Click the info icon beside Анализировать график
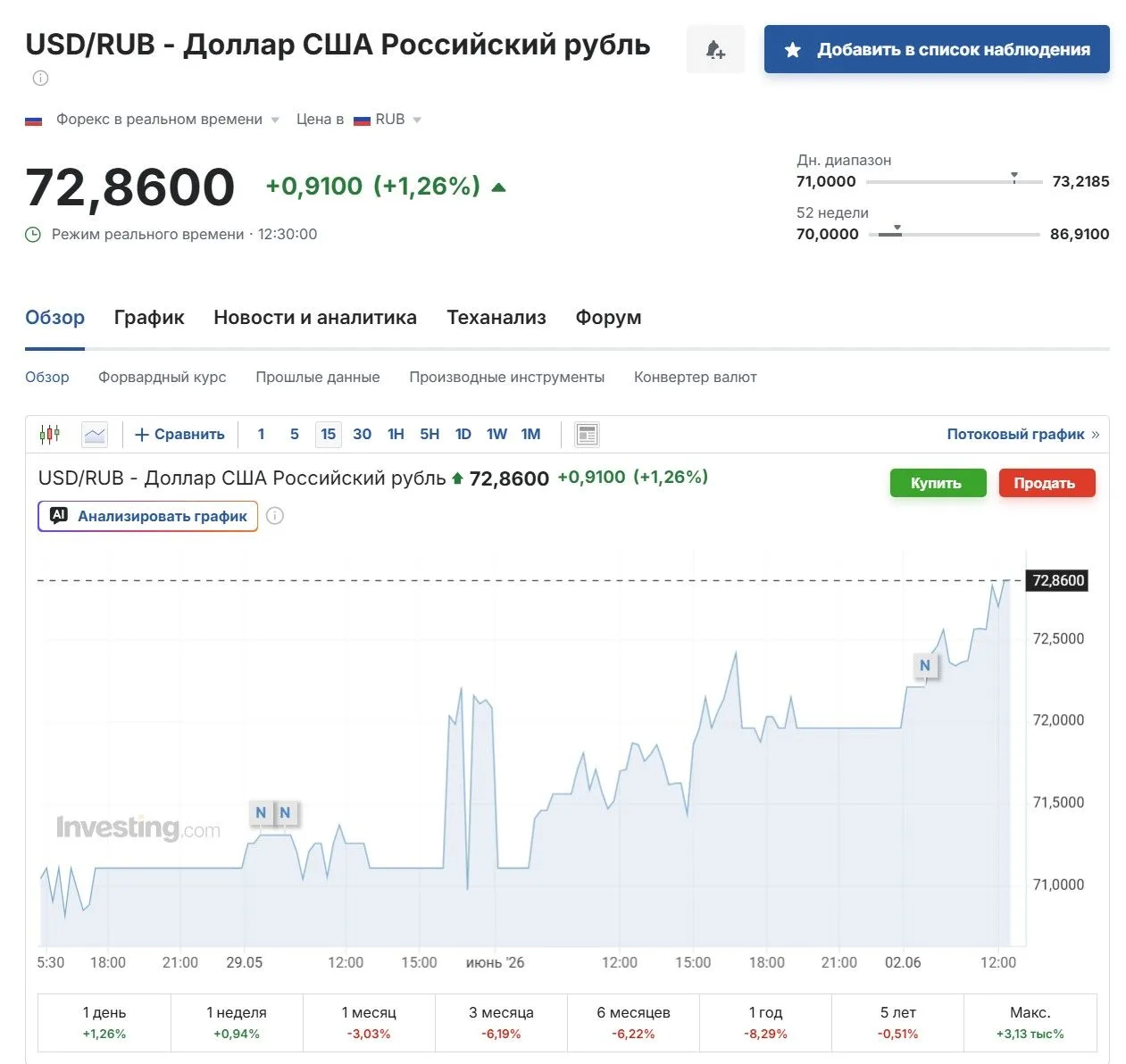Image resolution: width=1126 pixels, height=1064 pixels. tap(275, 516)
